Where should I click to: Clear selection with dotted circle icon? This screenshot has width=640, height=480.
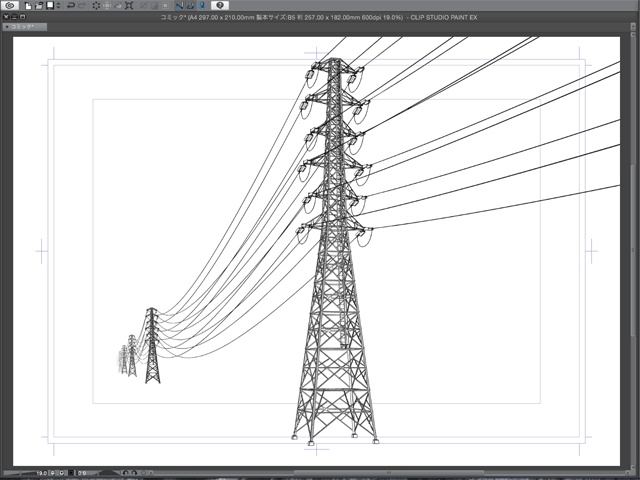click(x=96, y=6)
